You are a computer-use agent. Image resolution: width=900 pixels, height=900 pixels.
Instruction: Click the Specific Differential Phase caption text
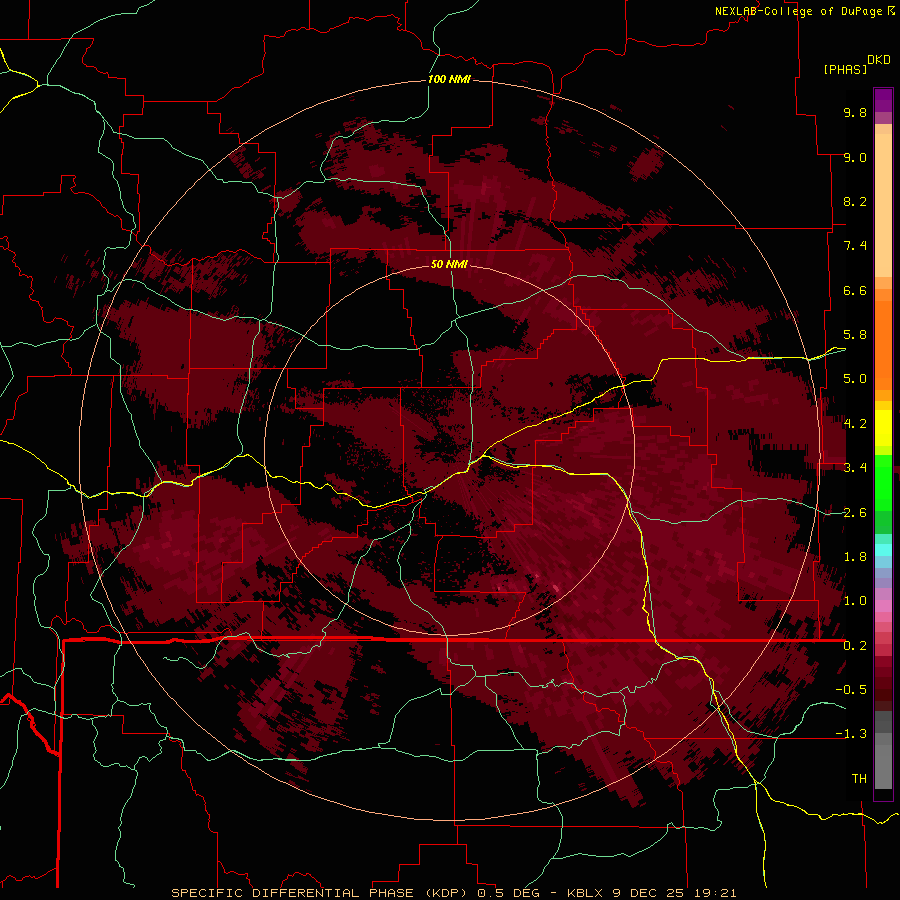coord(453,893)
